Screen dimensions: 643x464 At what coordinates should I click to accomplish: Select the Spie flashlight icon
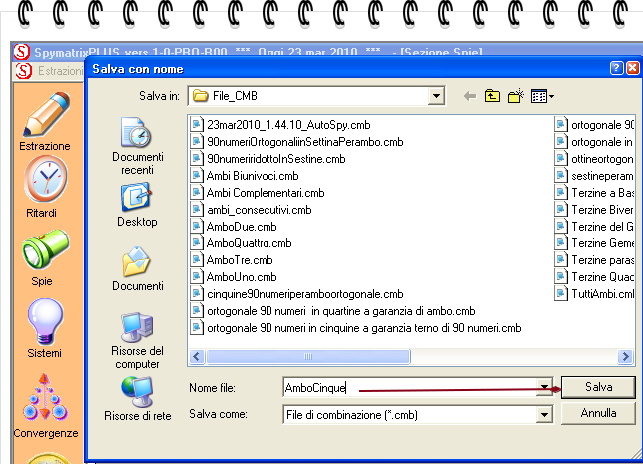pos(45,249)
